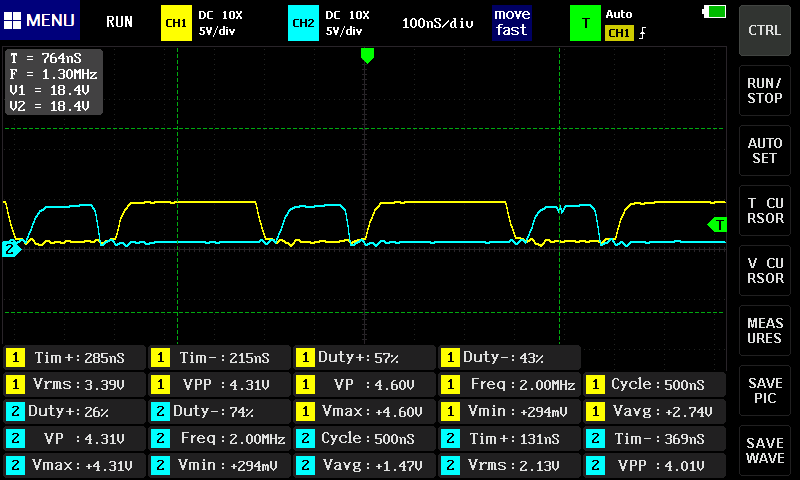Select the CH1 Duty+ 57% measurement
Screen dimensions: 800x480
coord(364,358)
